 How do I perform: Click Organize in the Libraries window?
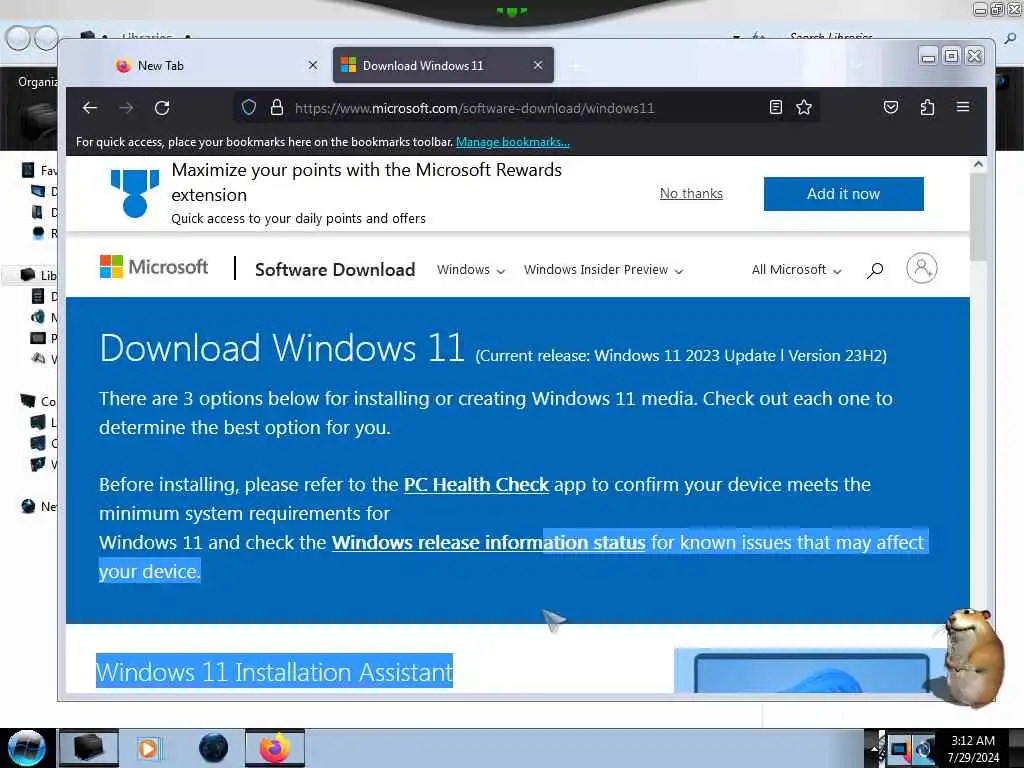(38, 82)
